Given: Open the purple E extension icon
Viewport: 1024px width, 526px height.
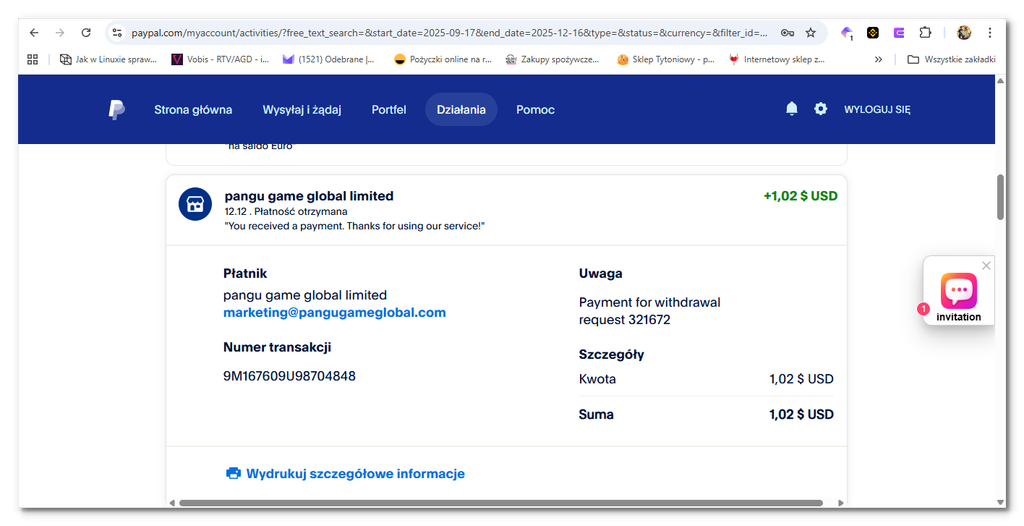Looking at the screenshot, I should (x=899, y=33).
